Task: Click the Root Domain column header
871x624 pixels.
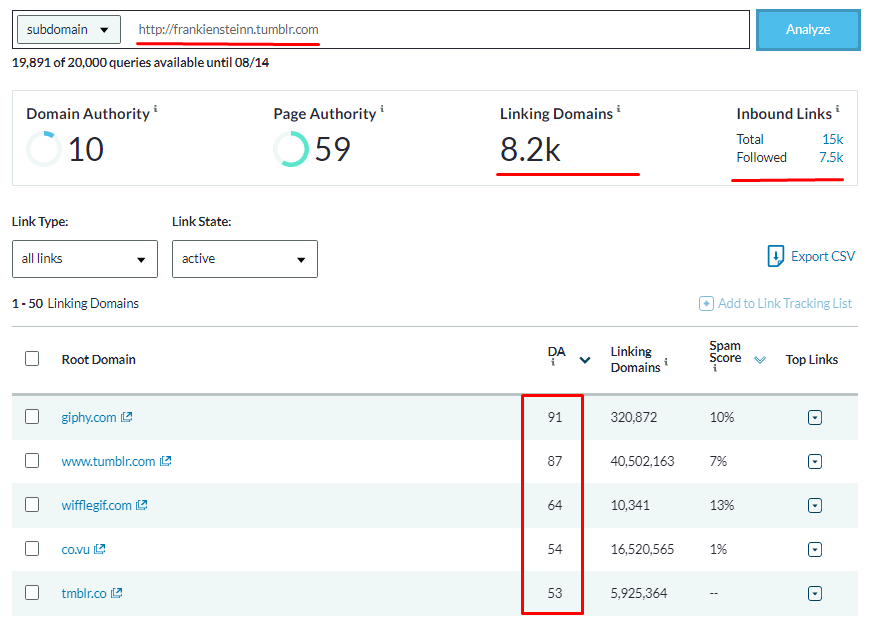Action: (98, 360)
